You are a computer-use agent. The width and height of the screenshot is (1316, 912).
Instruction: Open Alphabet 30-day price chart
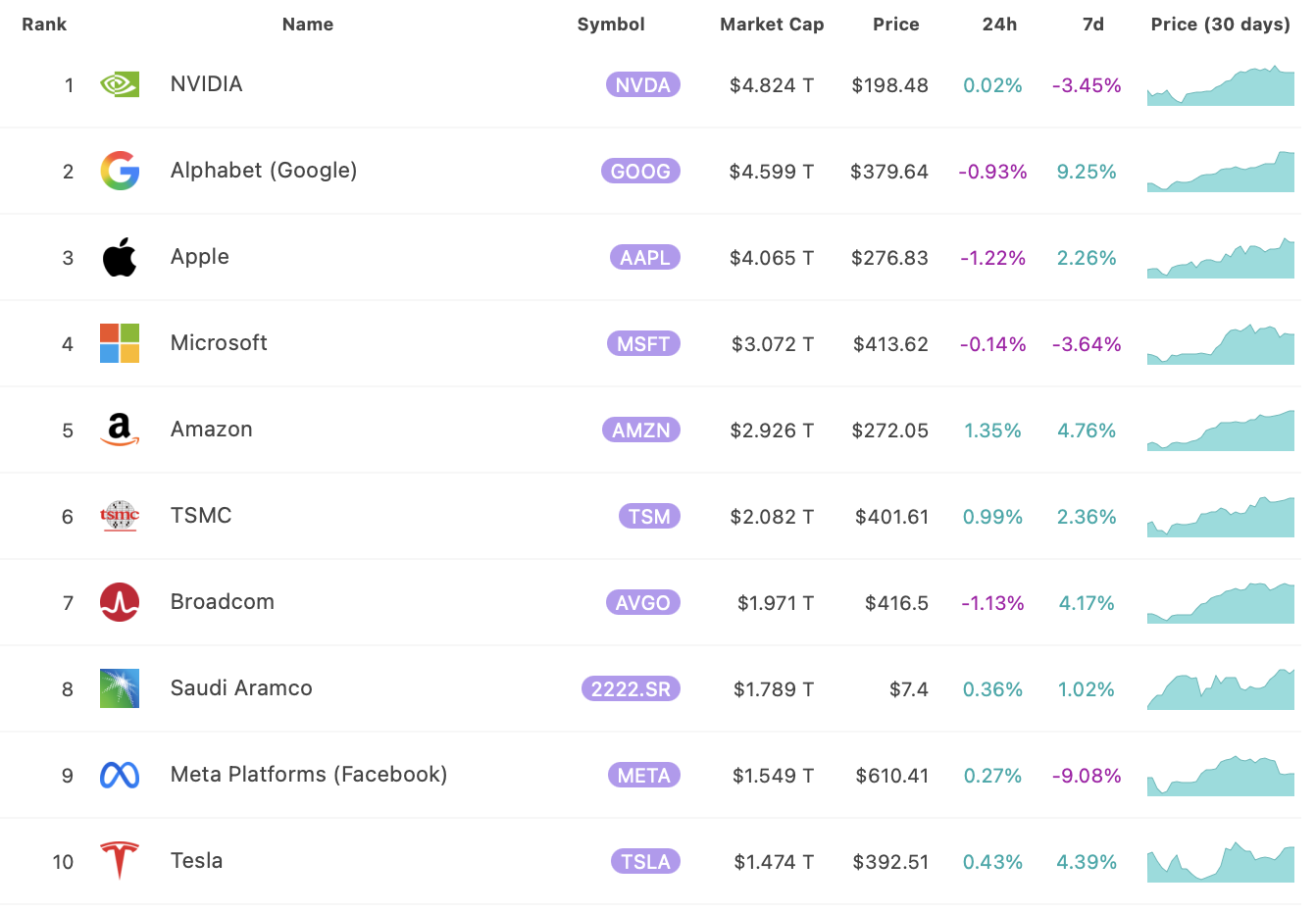pyautogui.click(x=1221, y=172)
